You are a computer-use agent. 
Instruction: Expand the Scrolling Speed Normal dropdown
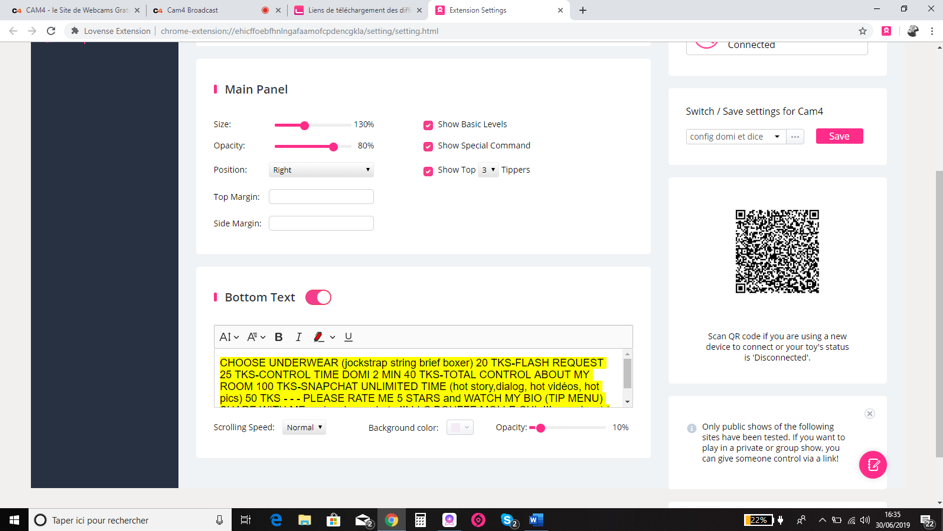(x=304, y=427)
